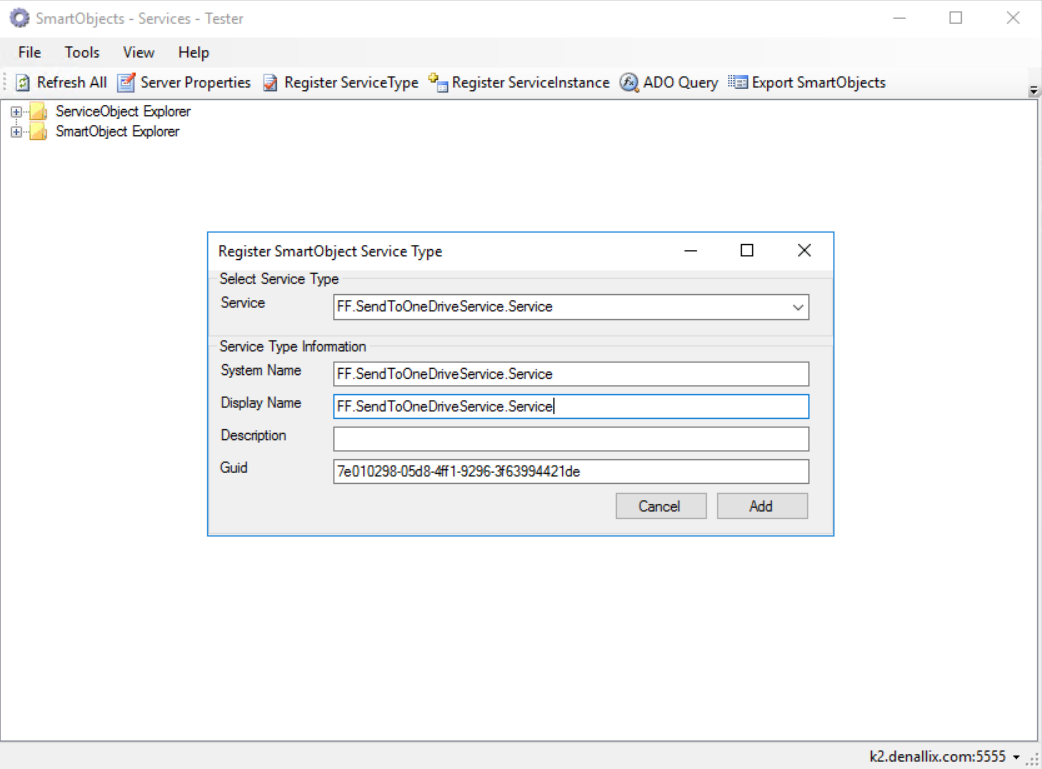Click the System Name text field

(x=570, y=374)
